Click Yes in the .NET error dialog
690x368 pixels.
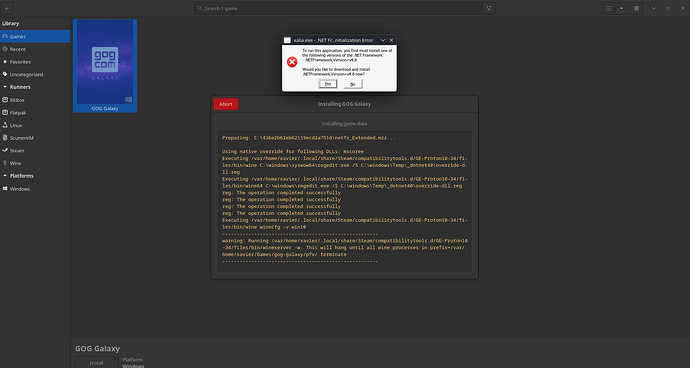[x=328, y=84]
